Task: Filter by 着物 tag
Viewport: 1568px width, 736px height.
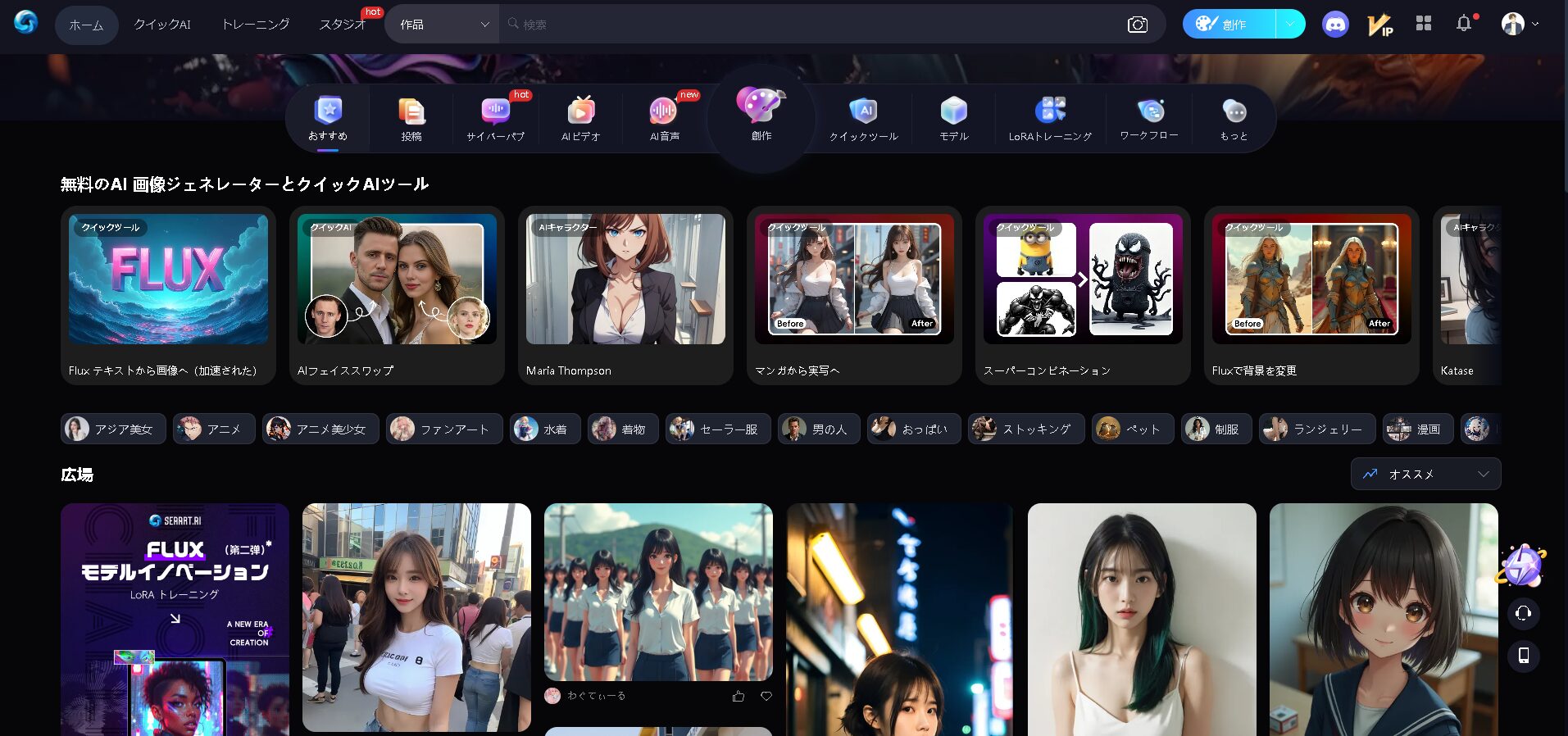Action: (x=622, y=429)
